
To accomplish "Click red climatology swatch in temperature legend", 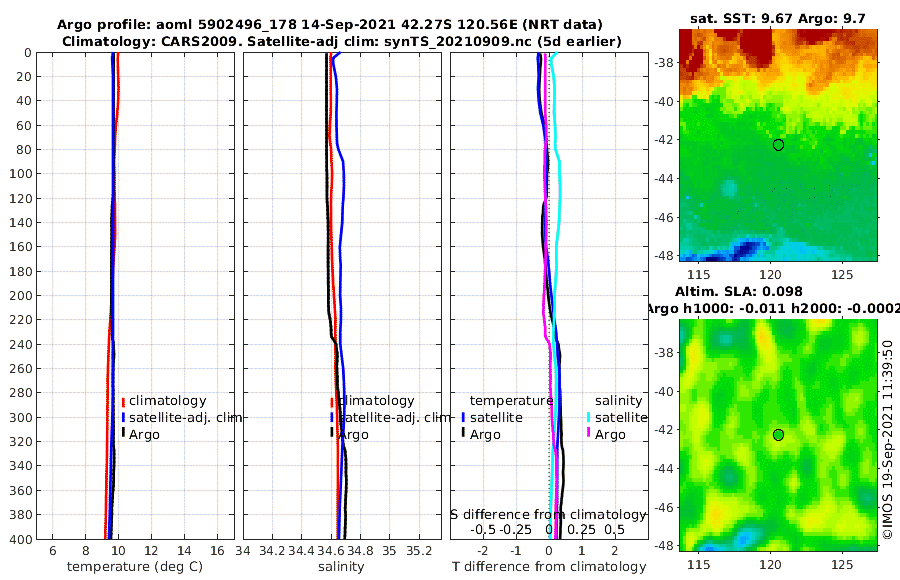I will coord(123,401).
